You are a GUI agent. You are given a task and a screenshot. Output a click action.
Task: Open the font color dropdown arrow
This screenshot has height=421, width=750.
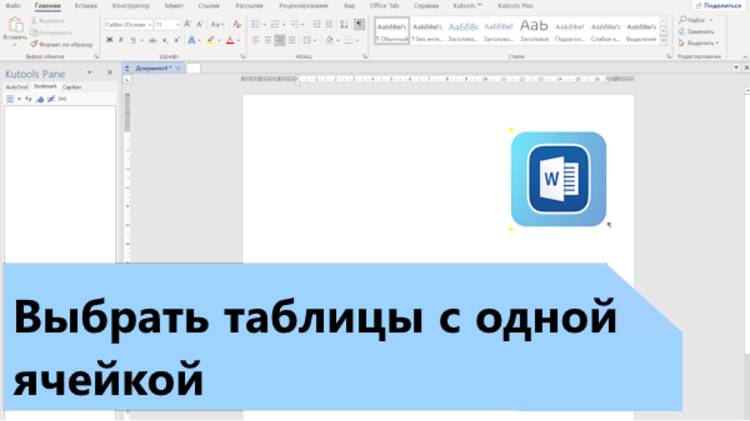(238, 40)
